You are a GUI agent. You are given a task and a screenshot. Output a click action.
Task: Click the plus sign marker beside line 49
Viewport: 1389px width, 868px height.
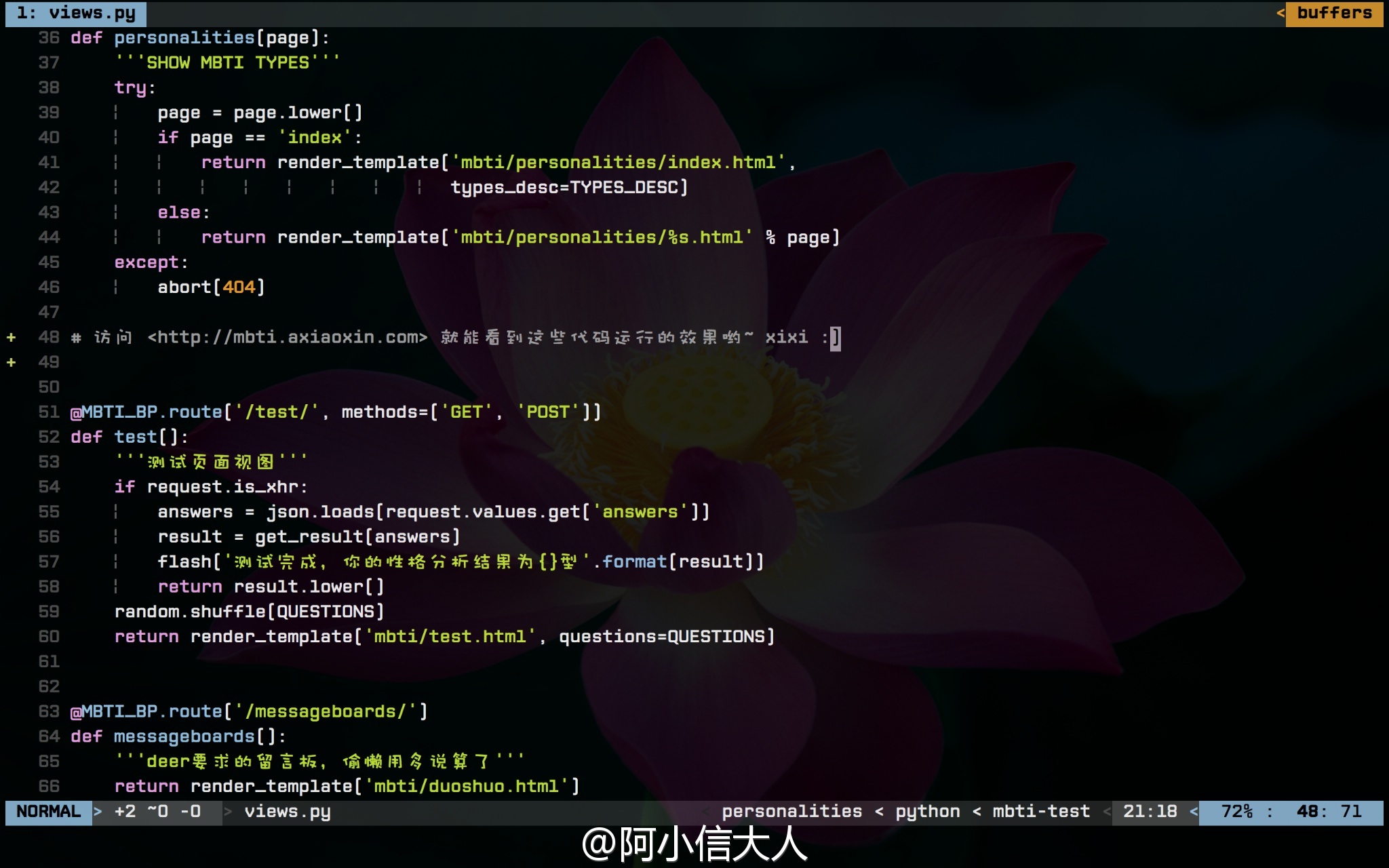11,362
